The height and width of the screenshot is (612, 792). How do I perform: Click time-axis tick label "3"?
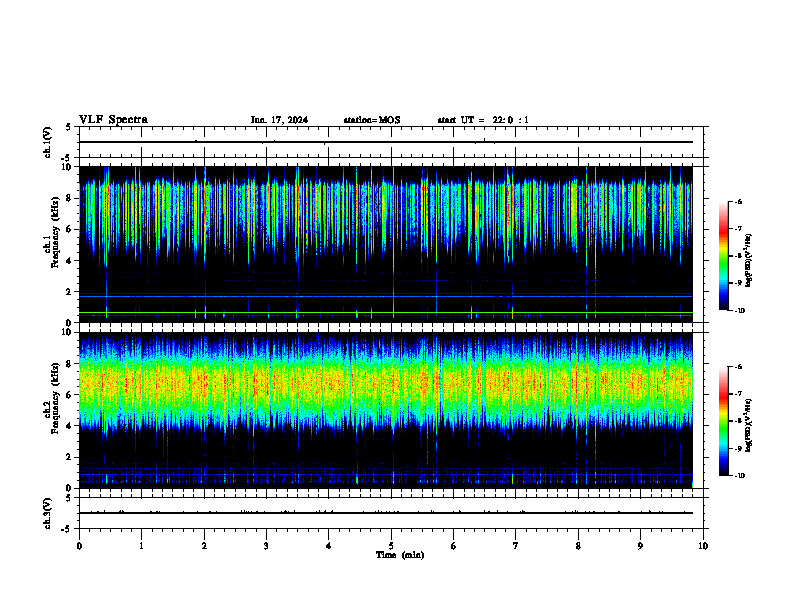pyautogui.click(x=266, y=546)
